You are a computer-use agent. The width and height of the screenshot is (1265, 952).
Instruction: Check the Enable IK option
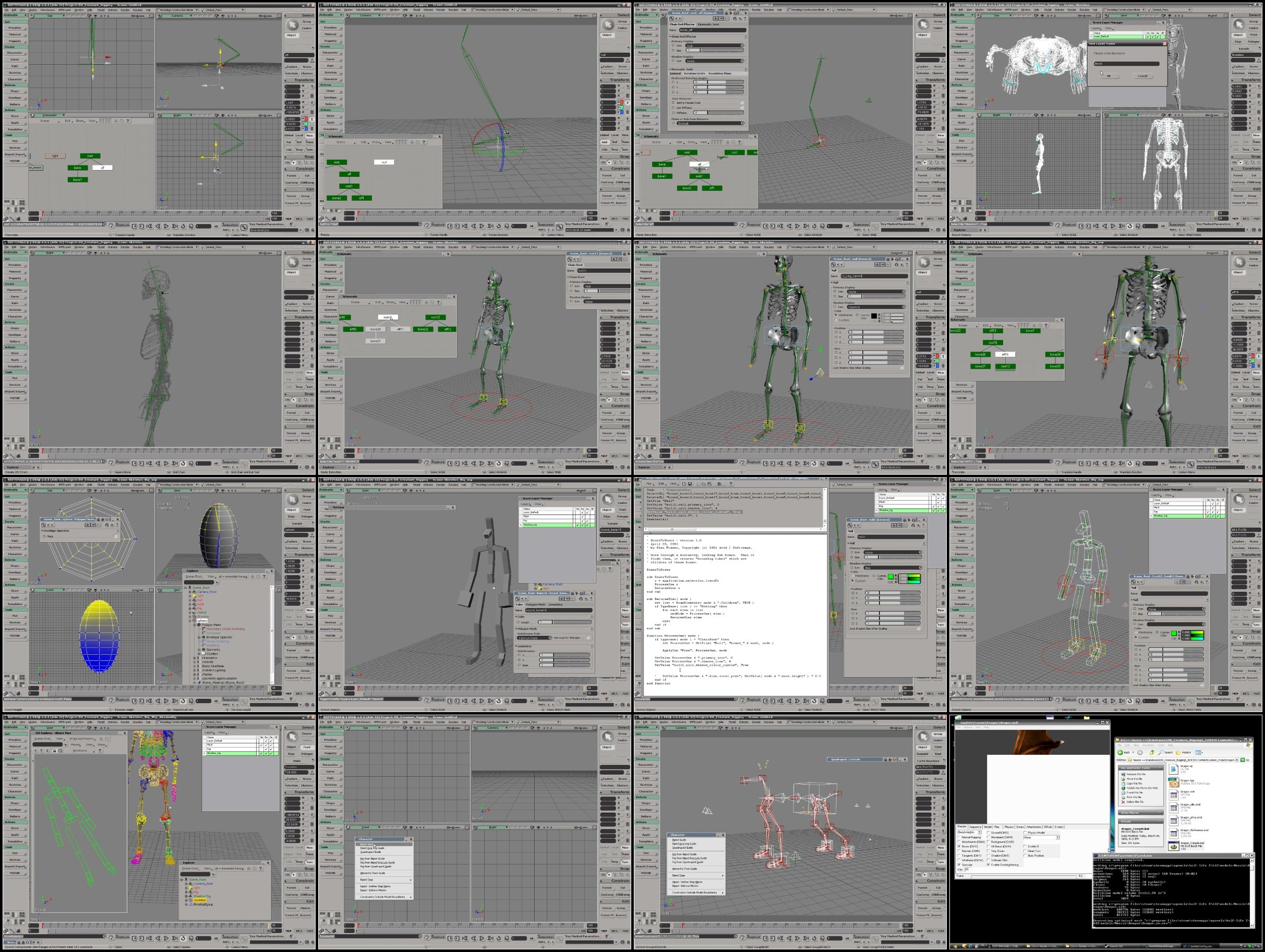pos(1026,847)
